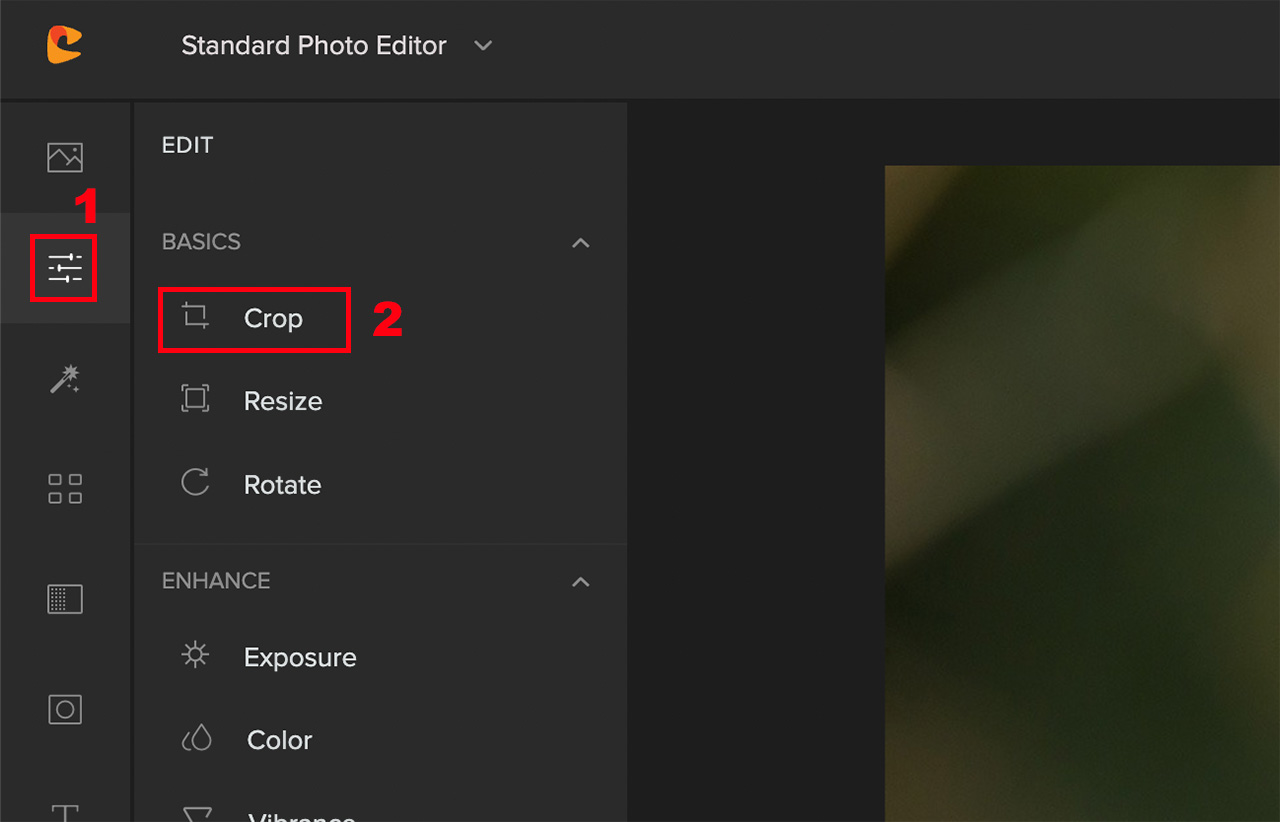Click Rotate in the Basics section
Viewport: 1280px width, 822px height.
click(x=282, y=484)
